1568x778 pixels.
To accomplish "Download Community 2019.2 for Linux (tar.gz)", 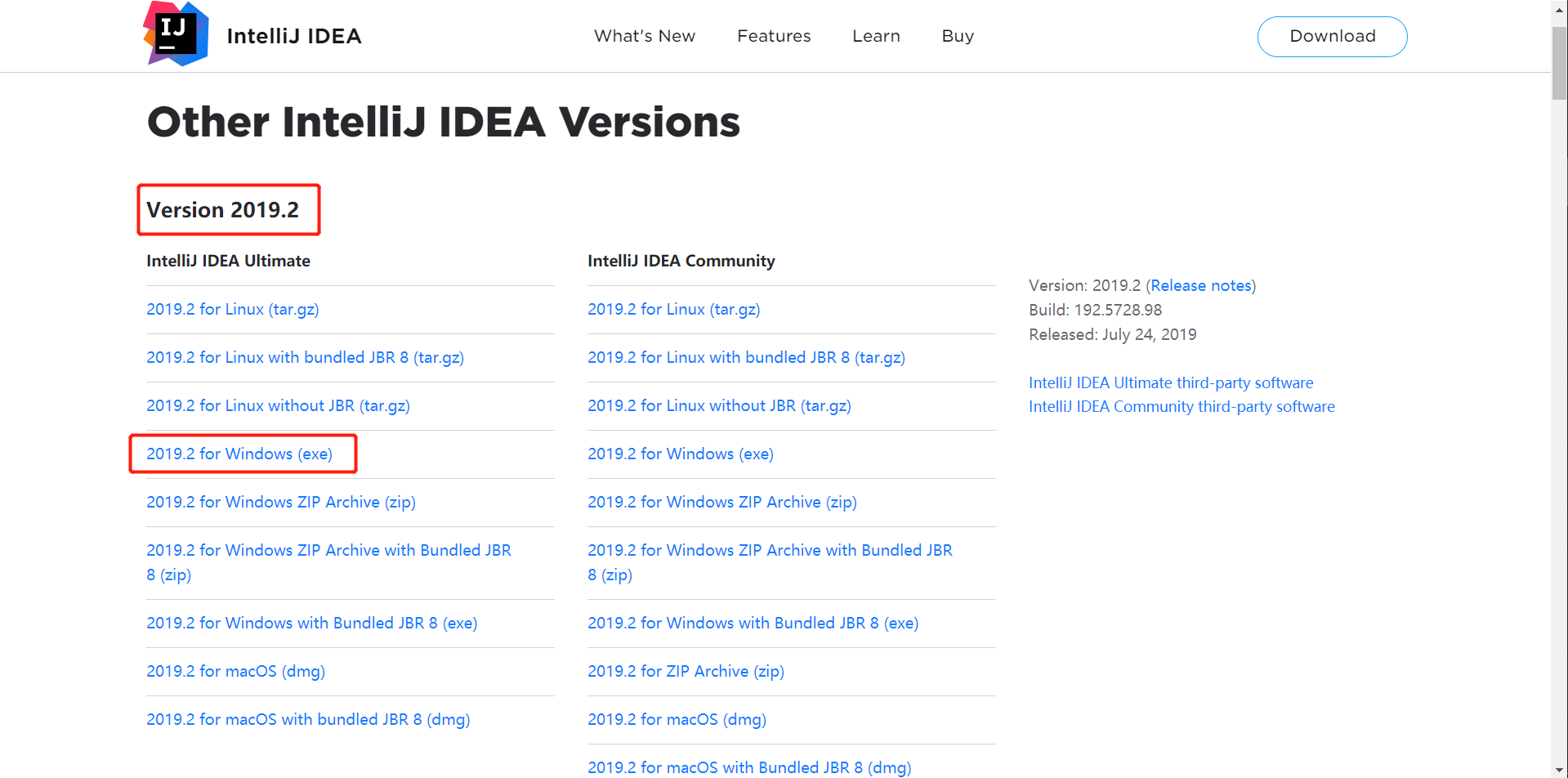I will 674,309.
